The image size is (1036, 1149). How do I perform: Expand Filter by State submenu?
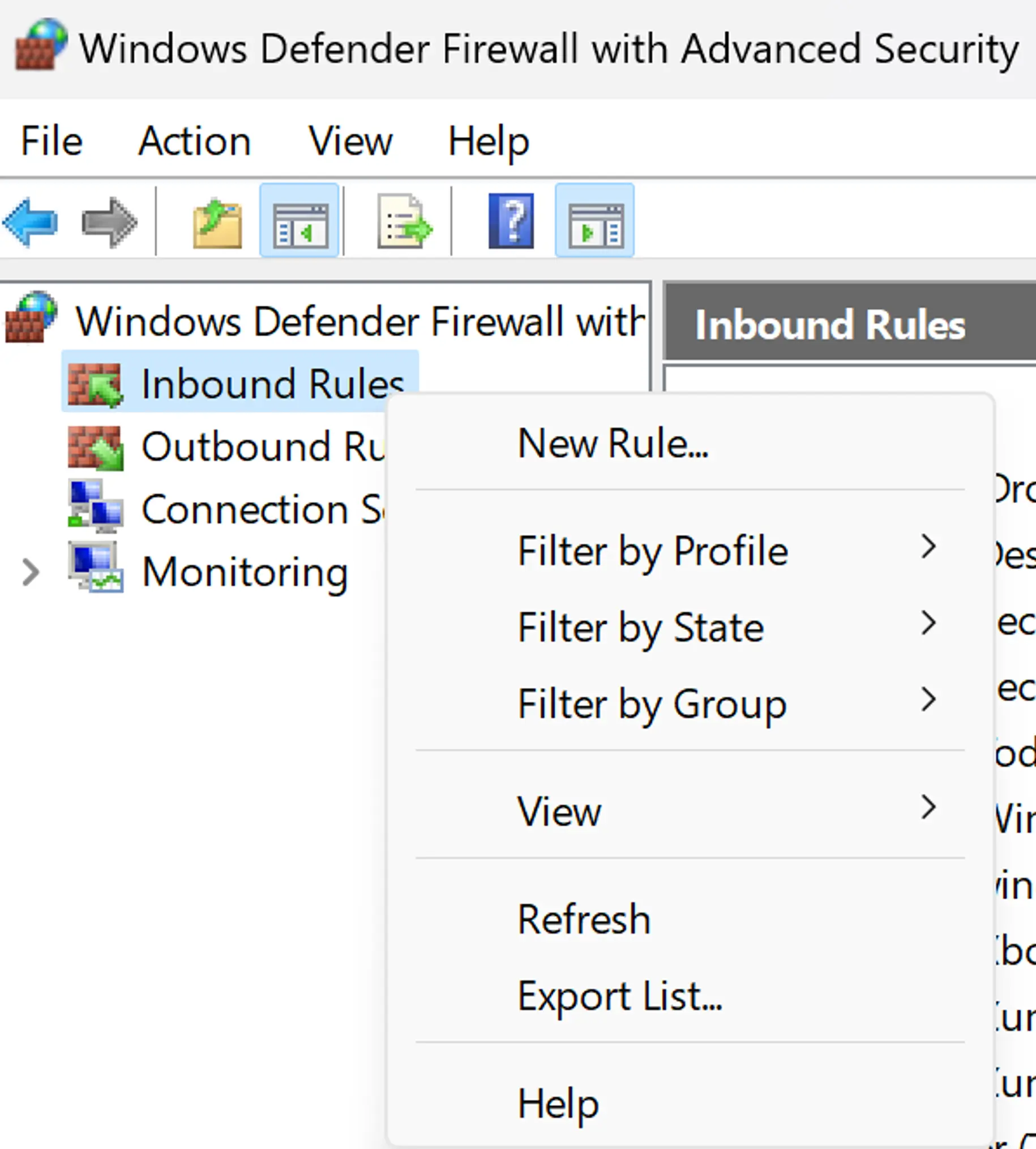pos(690,627)
